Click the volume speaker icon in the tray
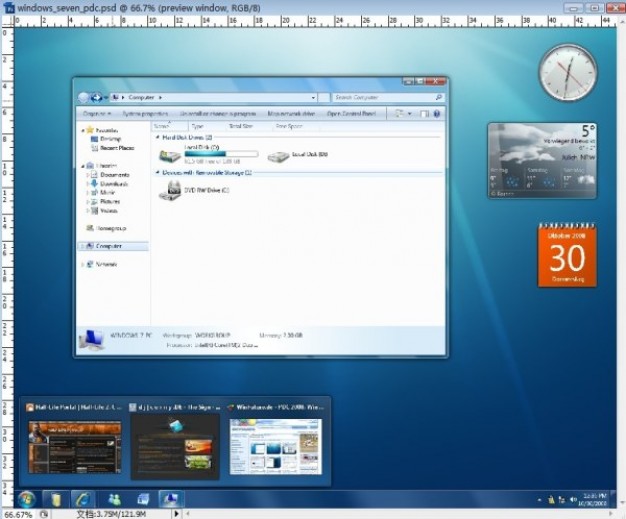626x519 pixels. click(573, 499)
